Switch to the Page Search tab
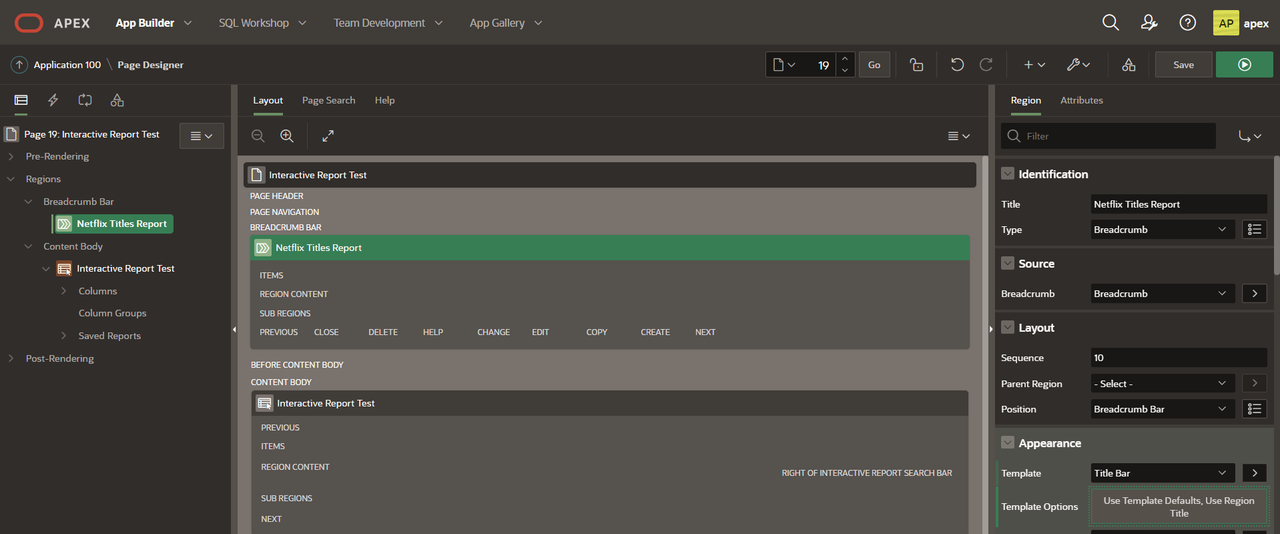Viewport: 1280px width, 534px height. (328, 100)
